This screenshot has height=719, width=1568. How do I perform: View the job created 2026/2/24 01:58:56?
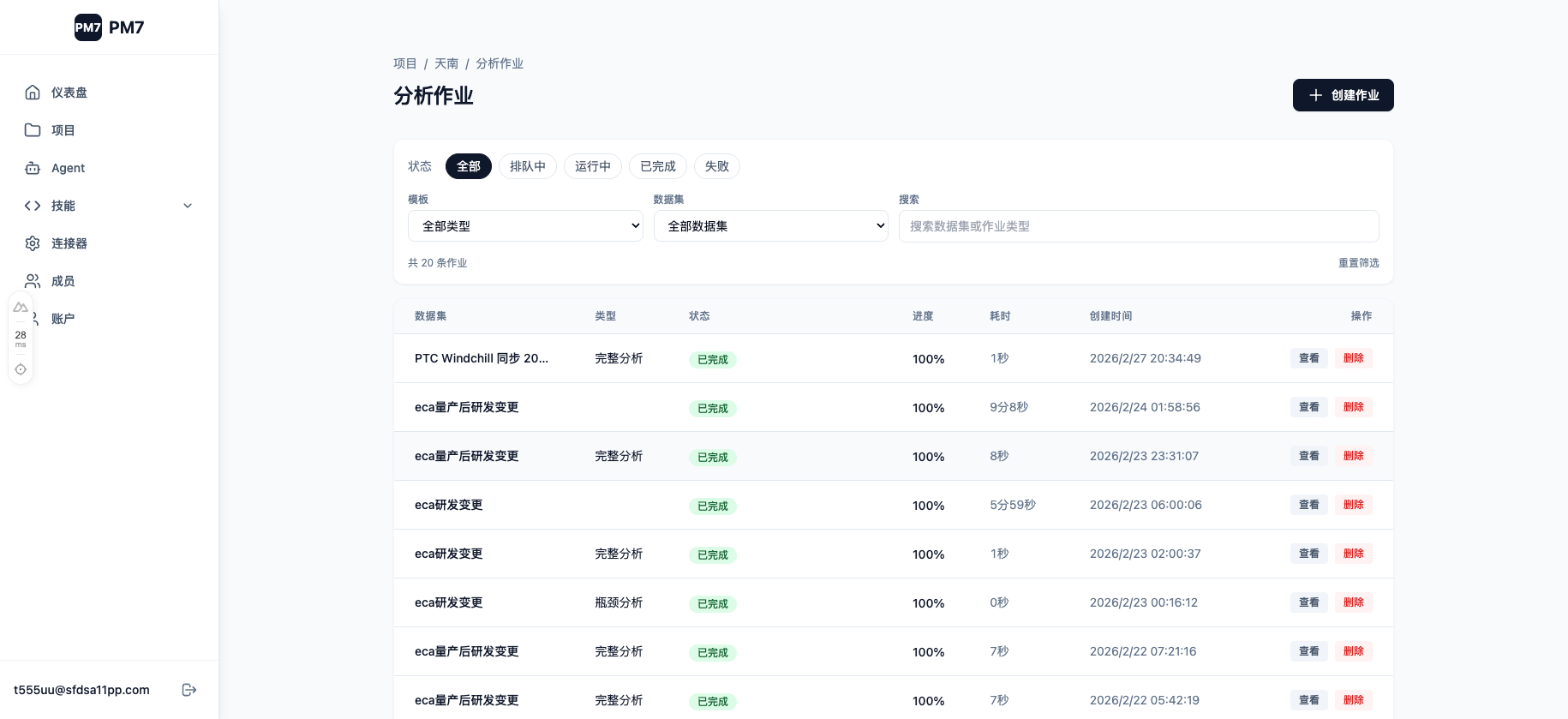(x=1309, y=407)
